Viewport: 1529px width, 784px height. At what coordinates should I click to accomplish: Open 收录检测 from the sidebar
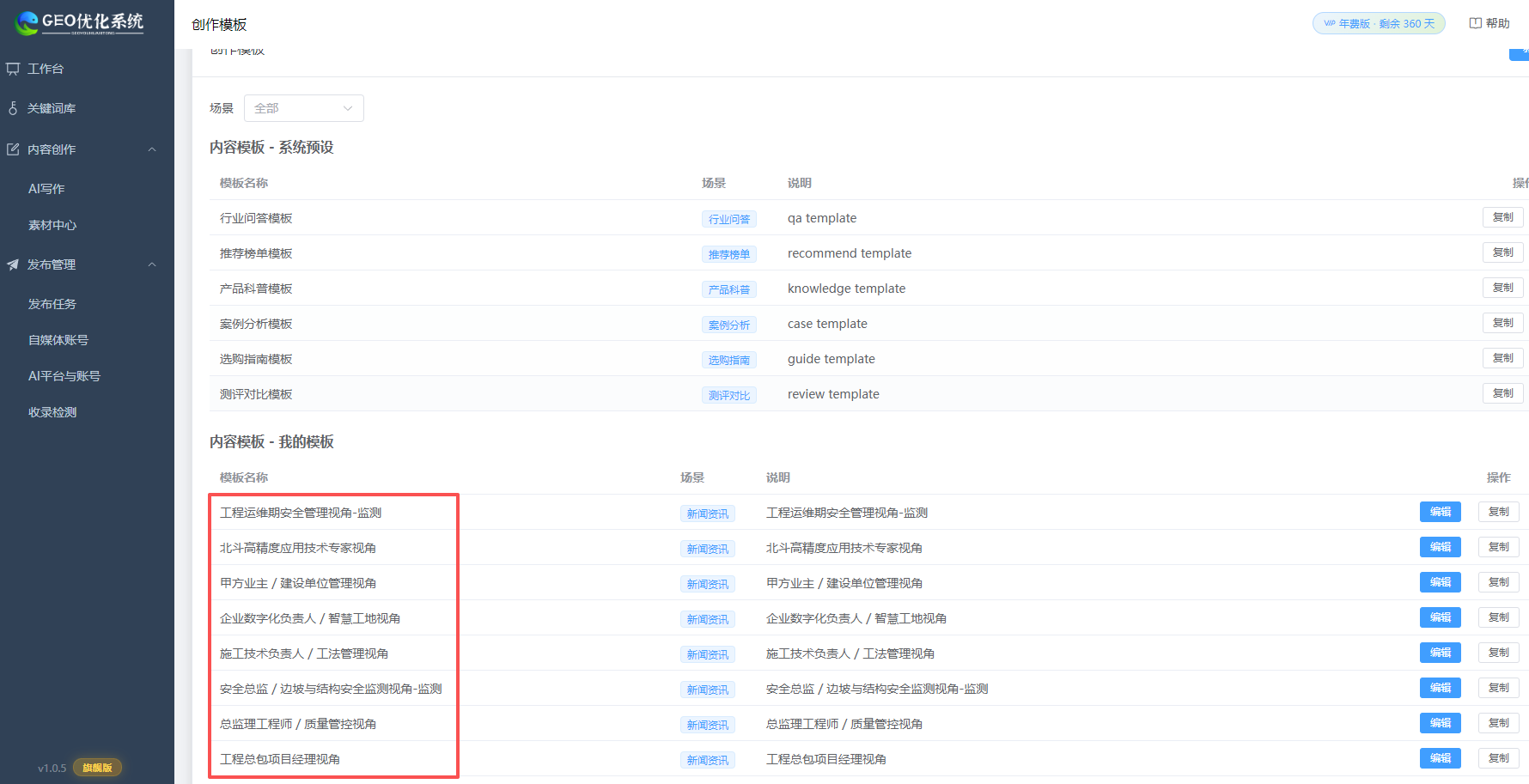[x=52, y=412]
